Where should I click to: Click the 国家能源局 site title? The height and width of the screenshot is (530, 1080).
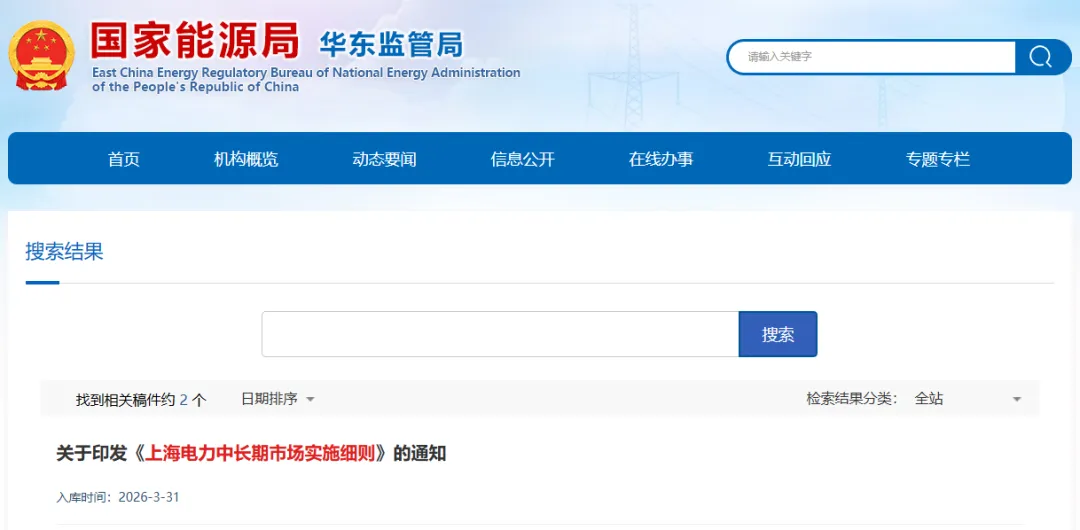click(196, 40)
